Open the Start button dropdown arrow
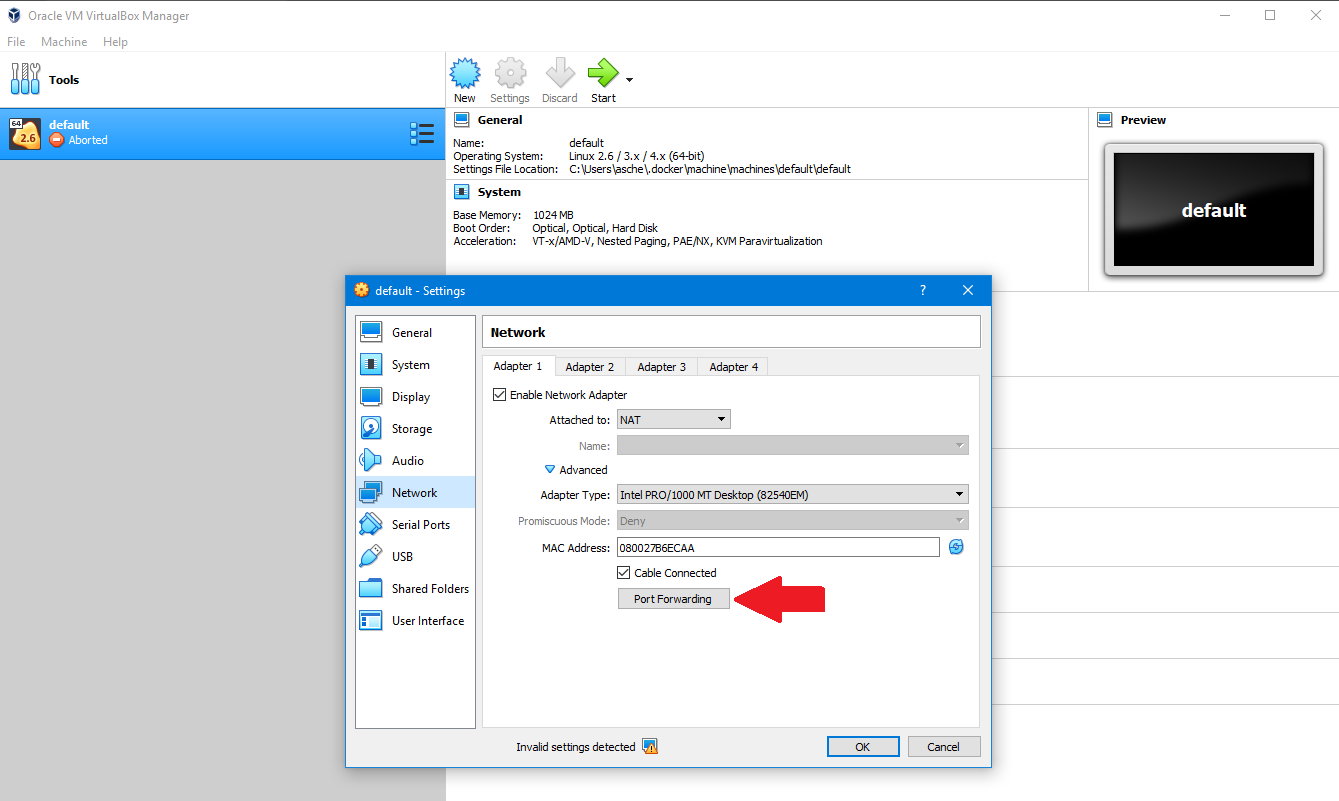 [x=629, y=80]
